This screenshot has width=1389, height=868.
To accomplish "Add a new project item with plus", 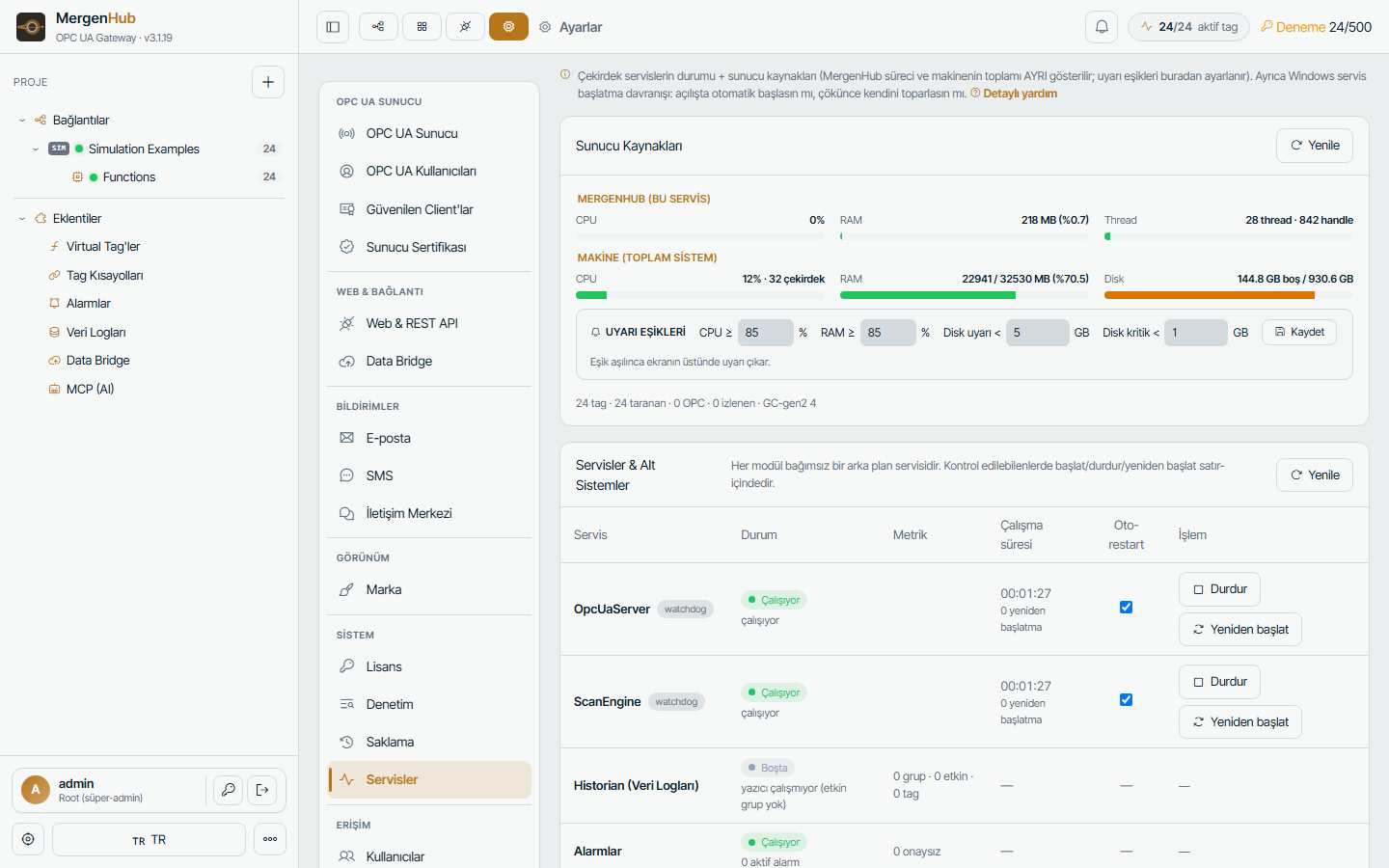I will (268, 82).
